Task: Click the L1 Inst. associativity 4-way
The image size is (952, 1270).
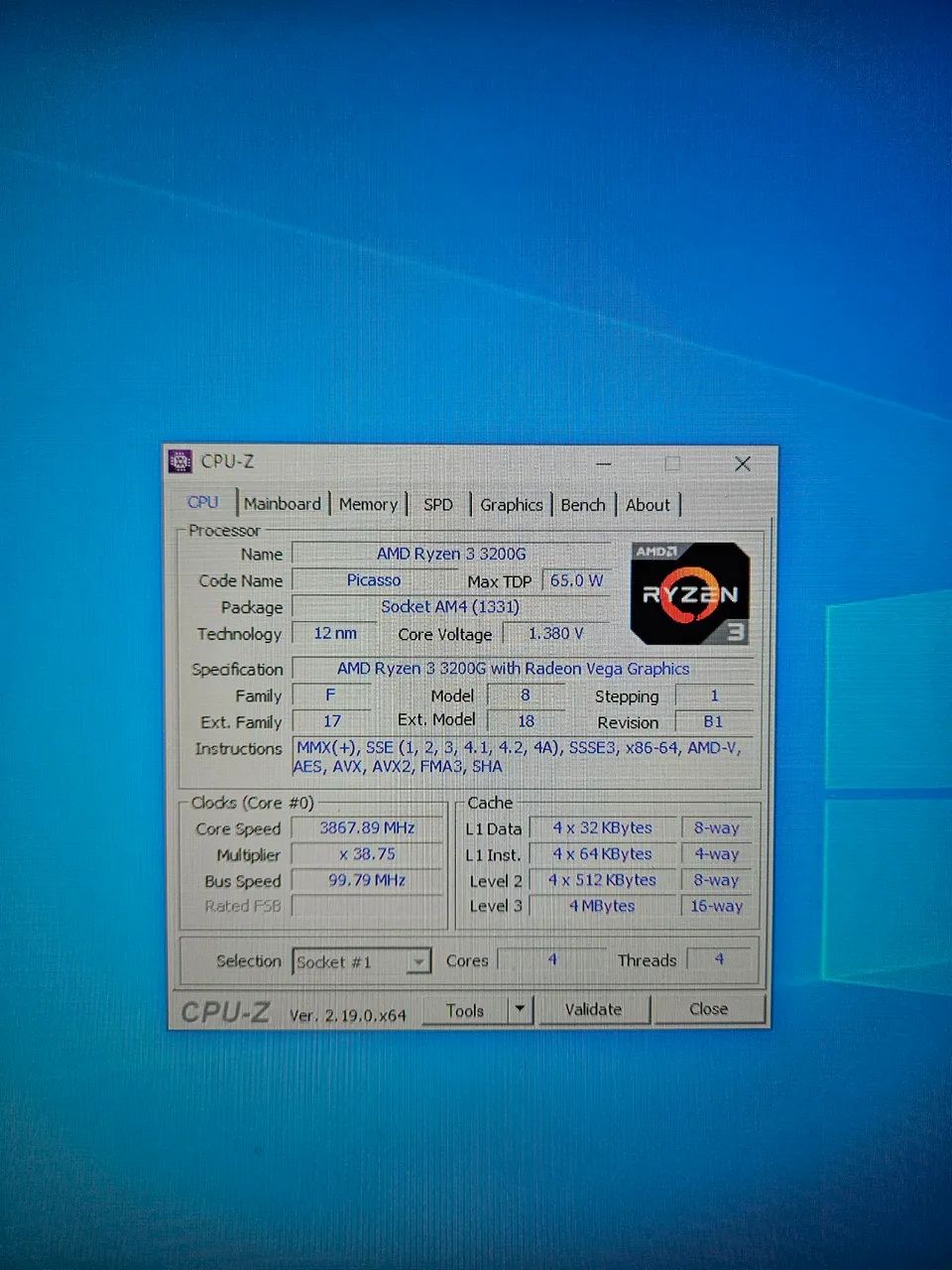Action: point(716,853)
